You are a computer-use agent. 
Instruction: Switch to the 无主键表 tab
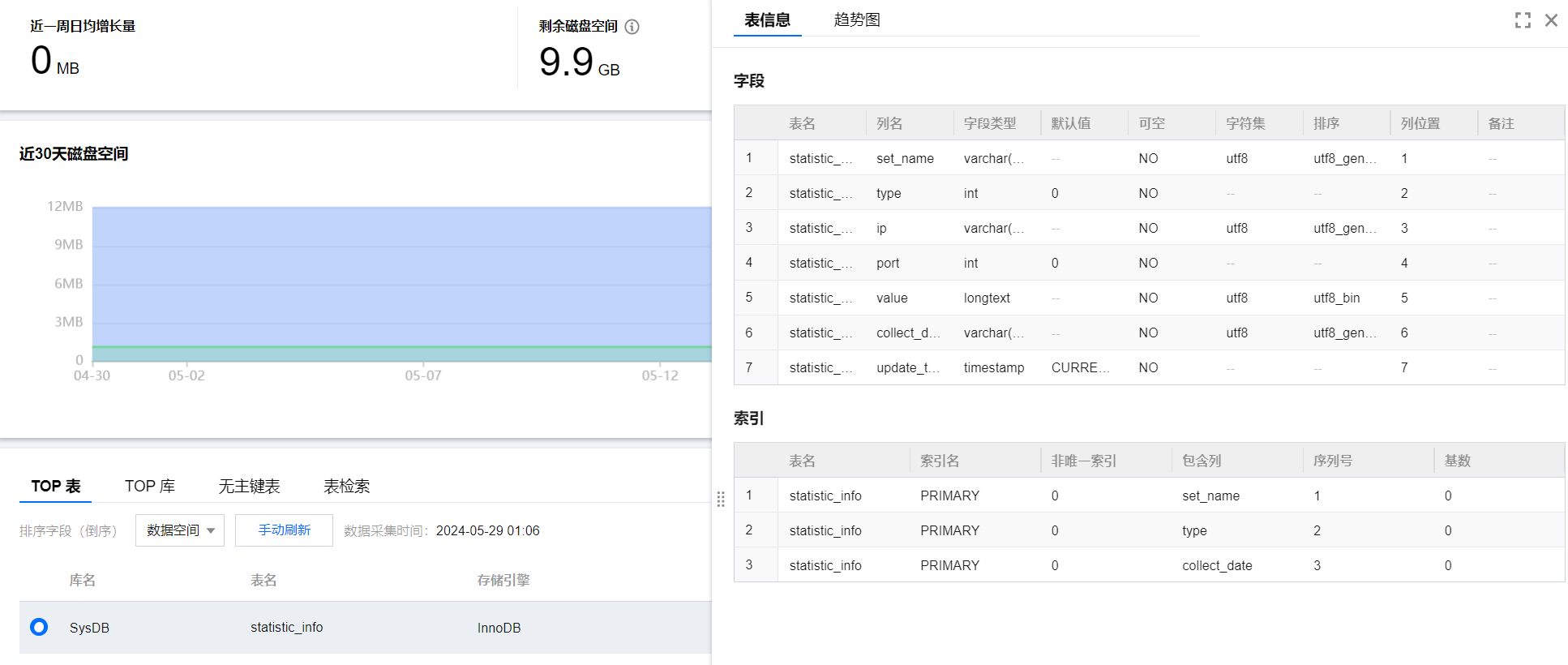(x=249, y=486)
